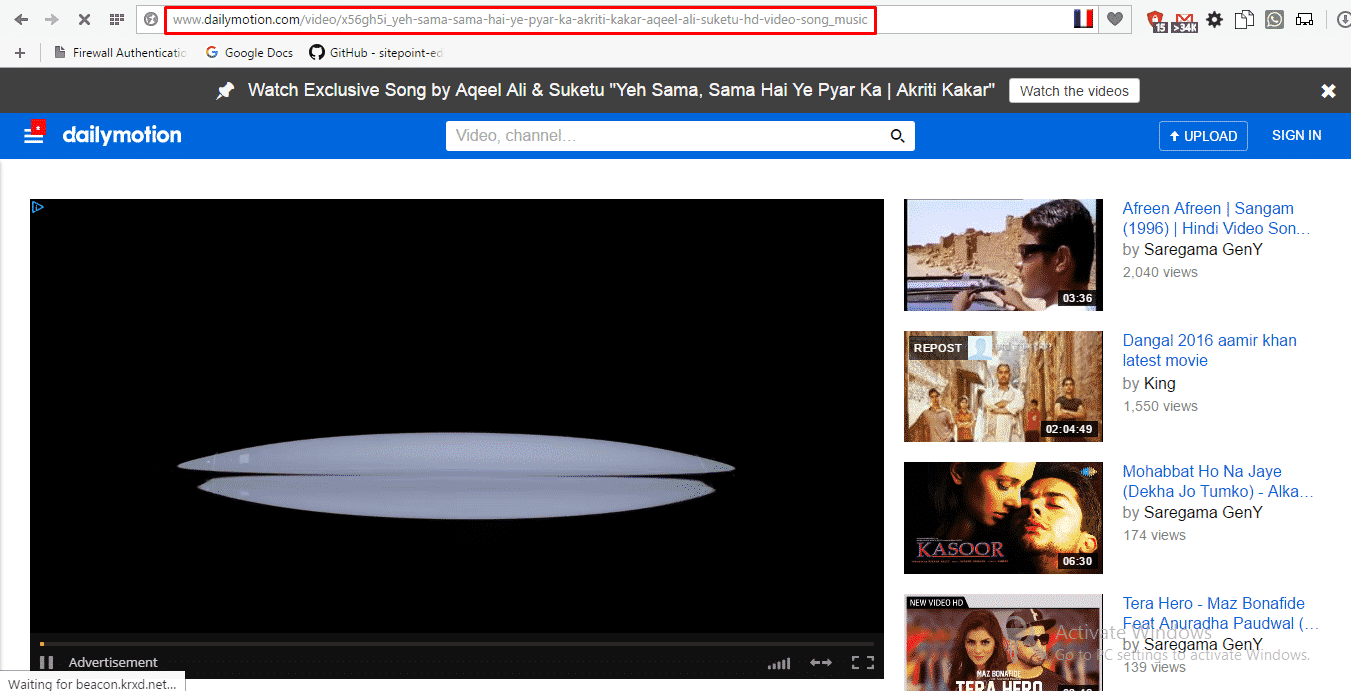Click the device sync extension icon
1351x691 pixels.
(x=1304, y=19)
